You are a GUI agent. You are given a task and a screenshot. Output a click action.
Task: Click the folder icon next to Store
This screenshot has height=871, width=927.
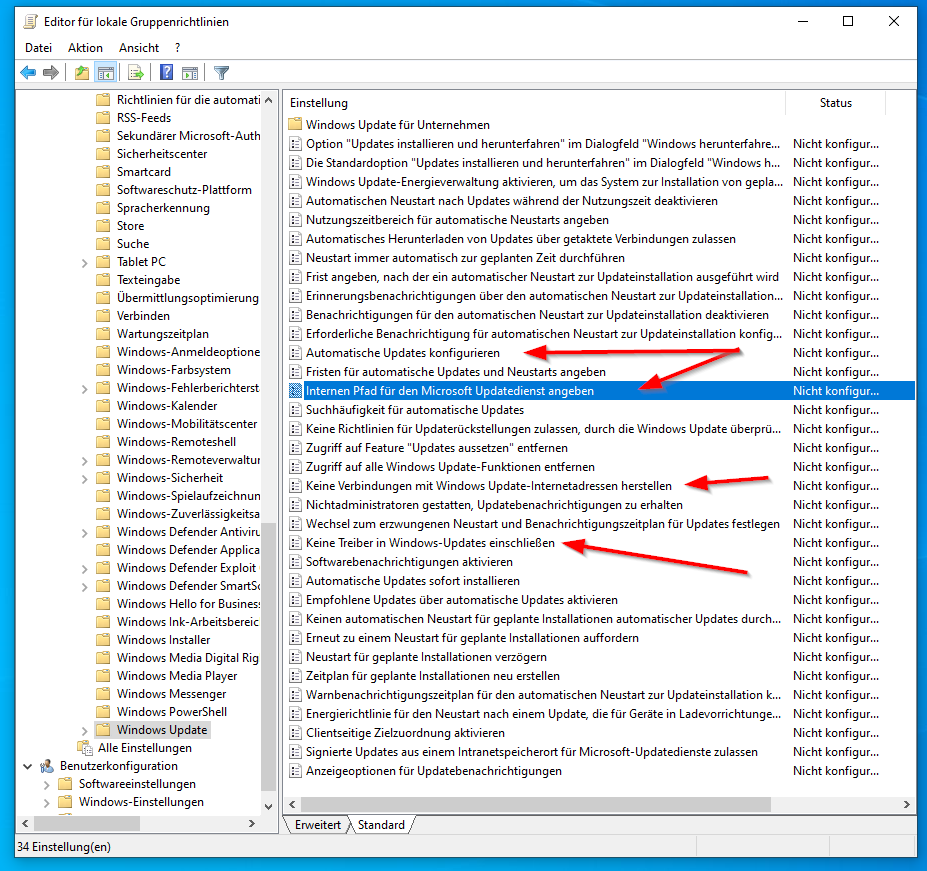pyautogui.click(x=103, y=226)
